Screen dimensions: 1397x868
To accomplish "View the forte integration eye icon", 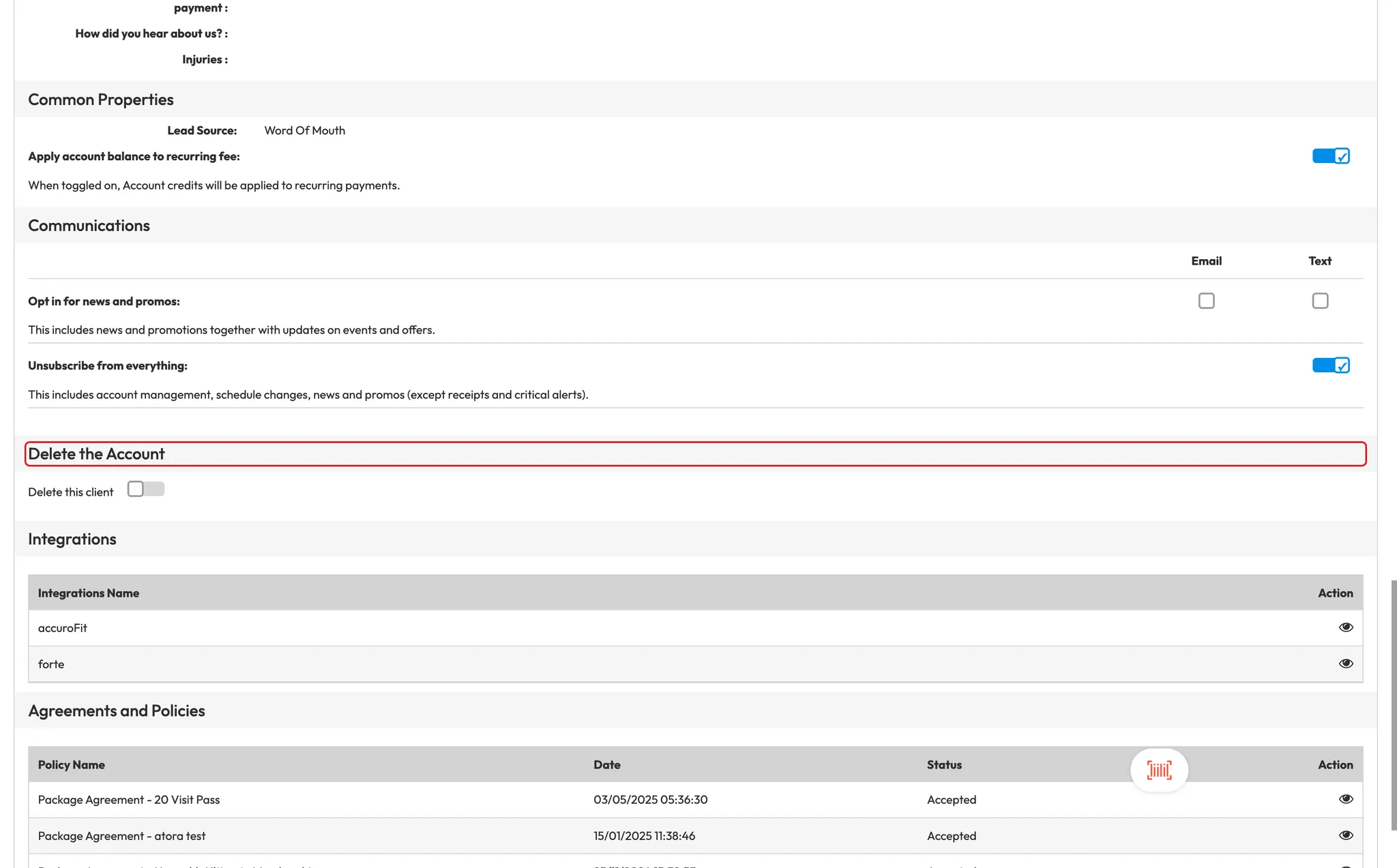I will [1345, 663].
